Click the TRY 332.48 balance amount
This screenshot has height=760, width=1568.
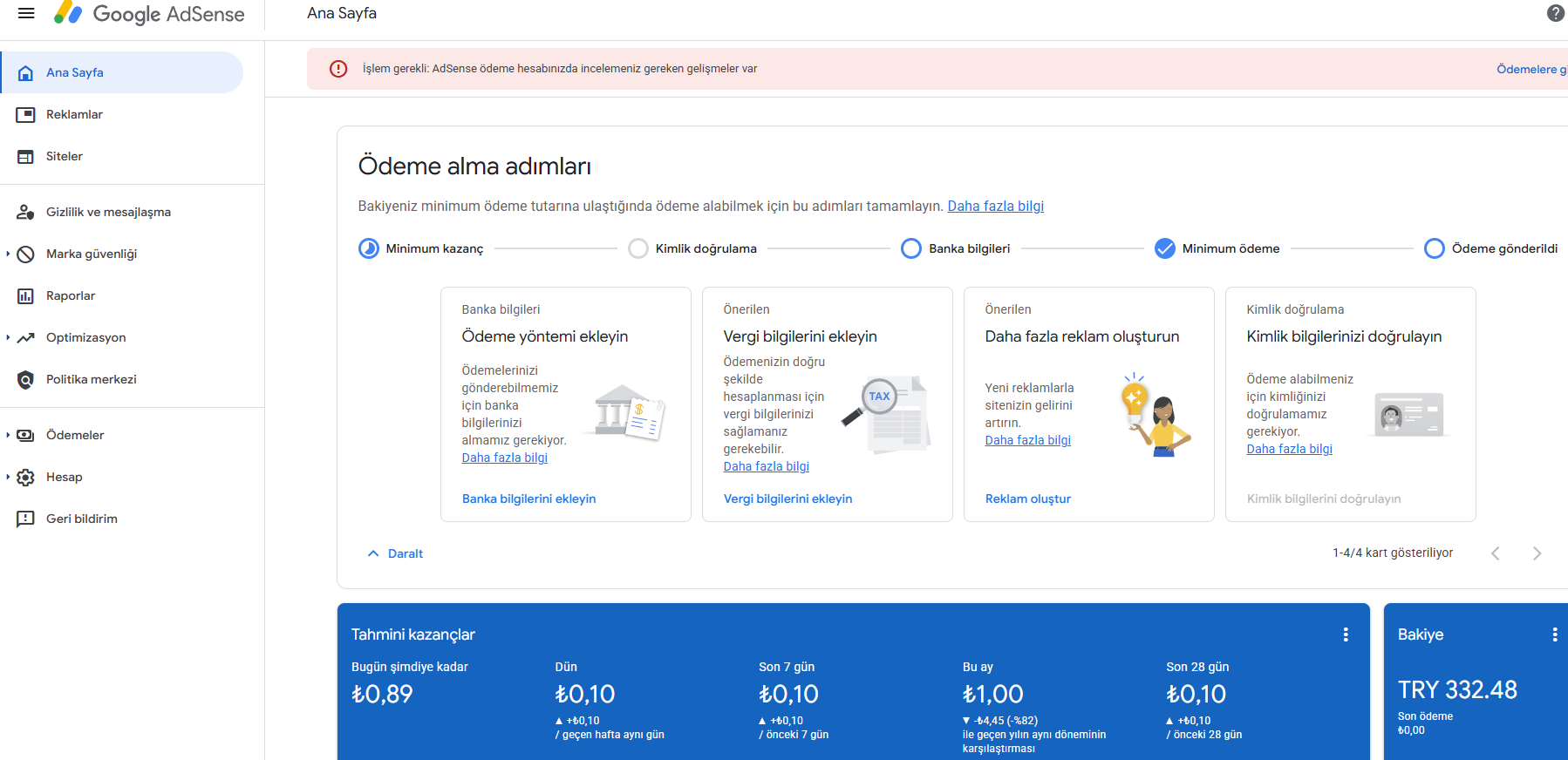1457,689
